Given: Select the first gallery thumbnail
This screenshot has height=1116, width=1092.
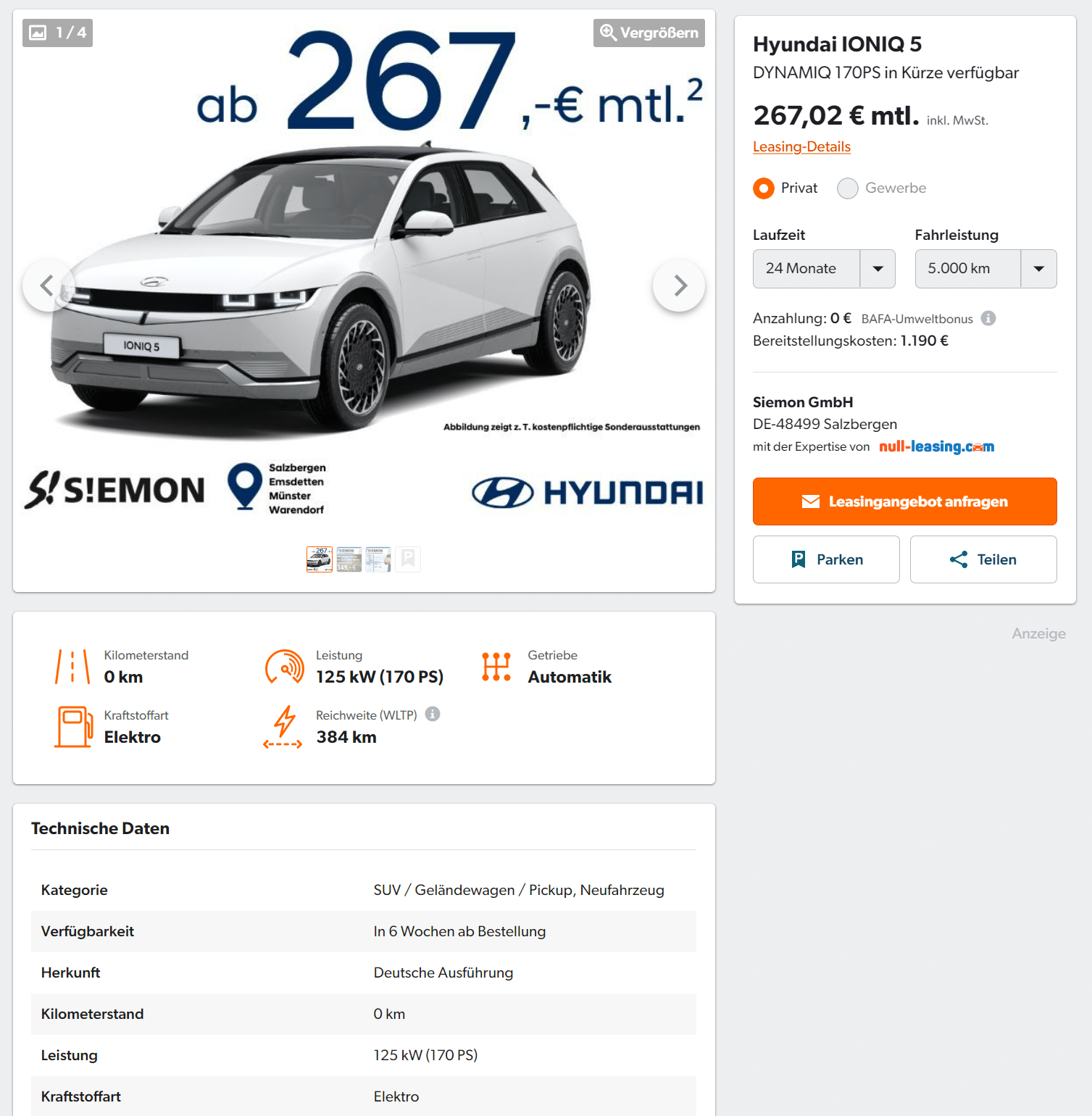Looking at the screenshot, I should click(x=320, y=559).
